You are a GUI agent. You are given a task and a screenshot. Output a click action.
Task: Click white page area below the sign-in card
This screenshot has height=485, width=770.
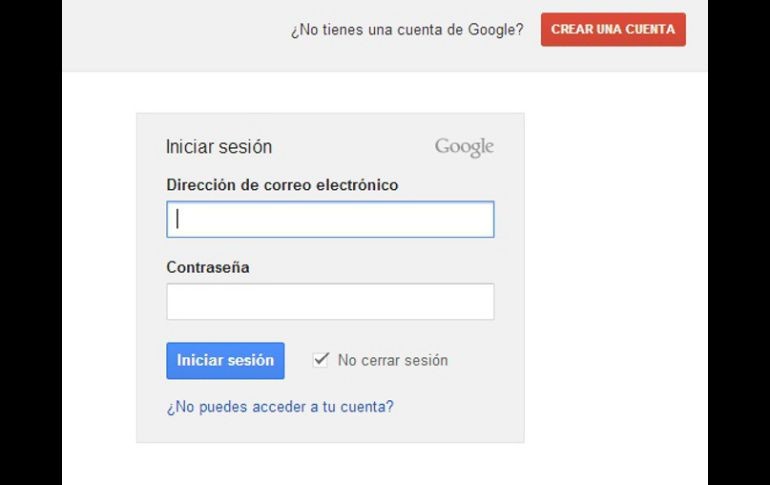point(330,464)
